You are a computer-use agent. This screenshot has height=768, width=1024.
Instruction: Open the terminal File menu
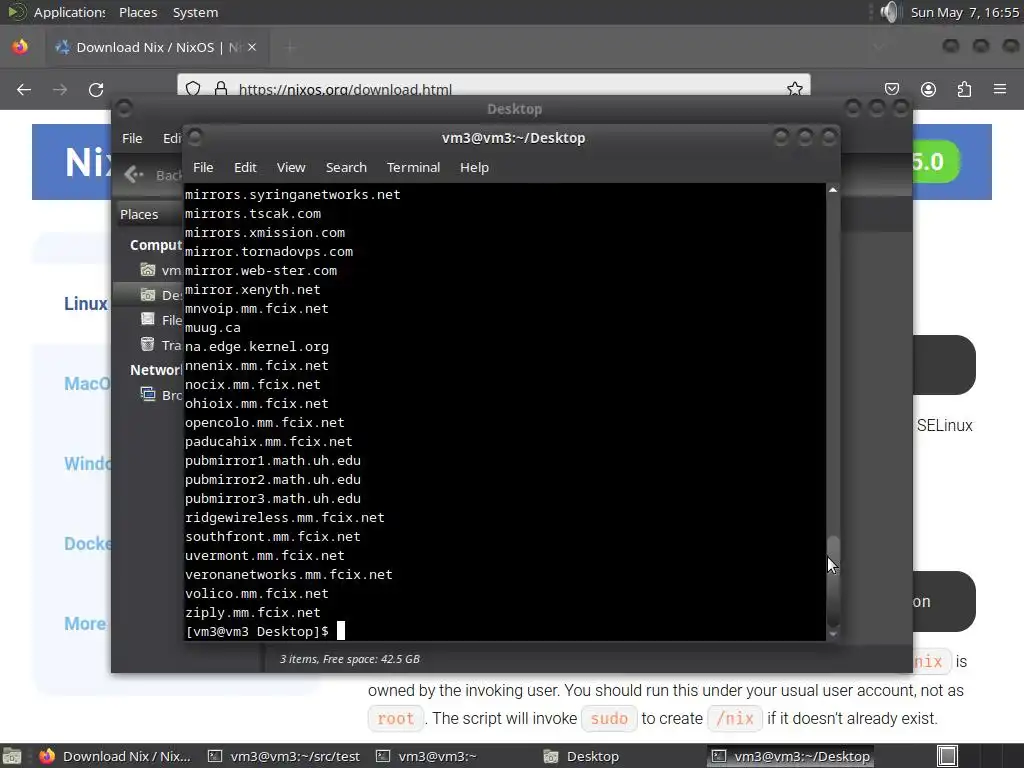click(x=203, y=167)
